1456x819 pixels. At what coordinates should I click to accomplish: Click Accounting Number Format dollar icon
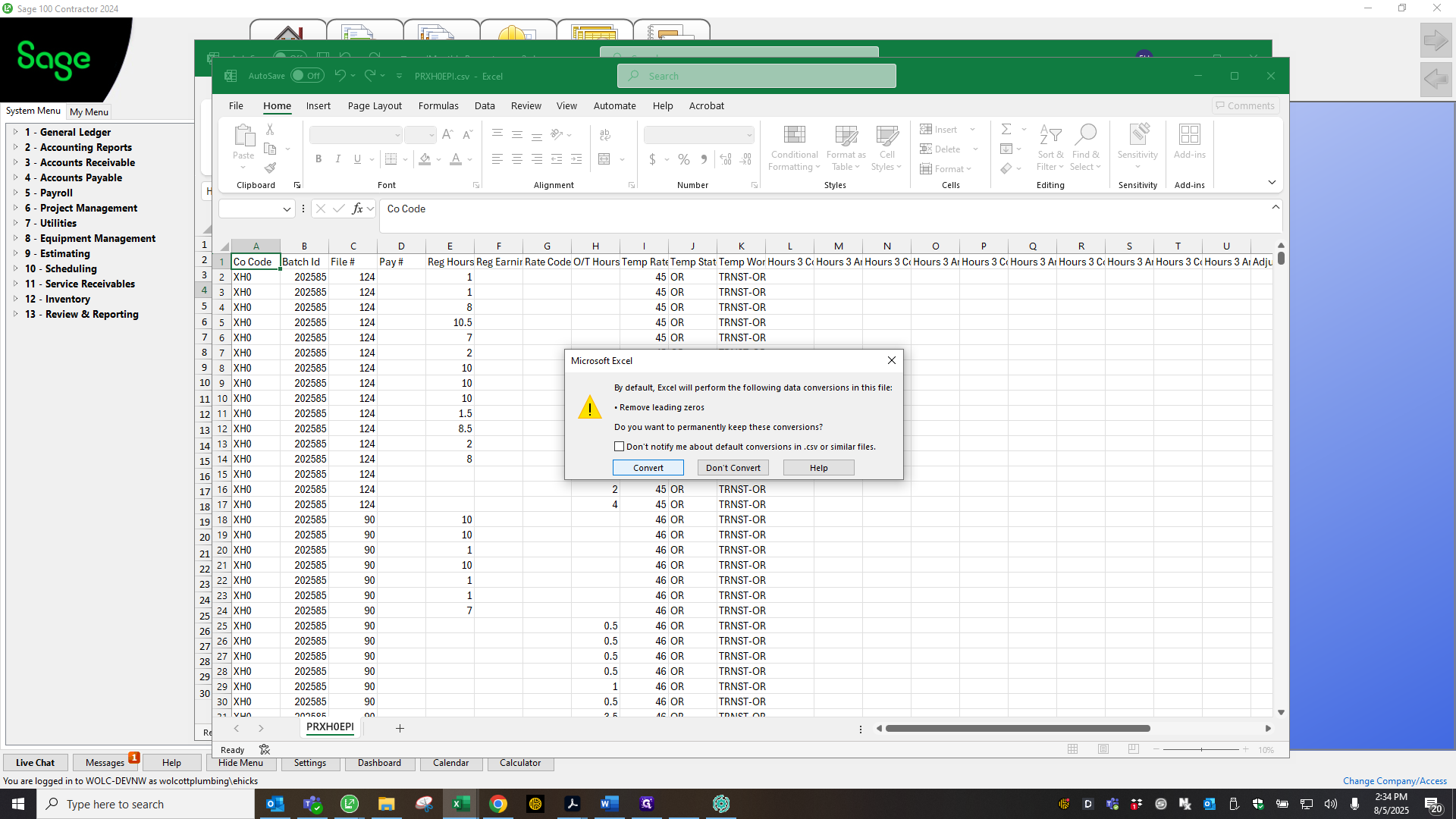click(x=652, y=159)
